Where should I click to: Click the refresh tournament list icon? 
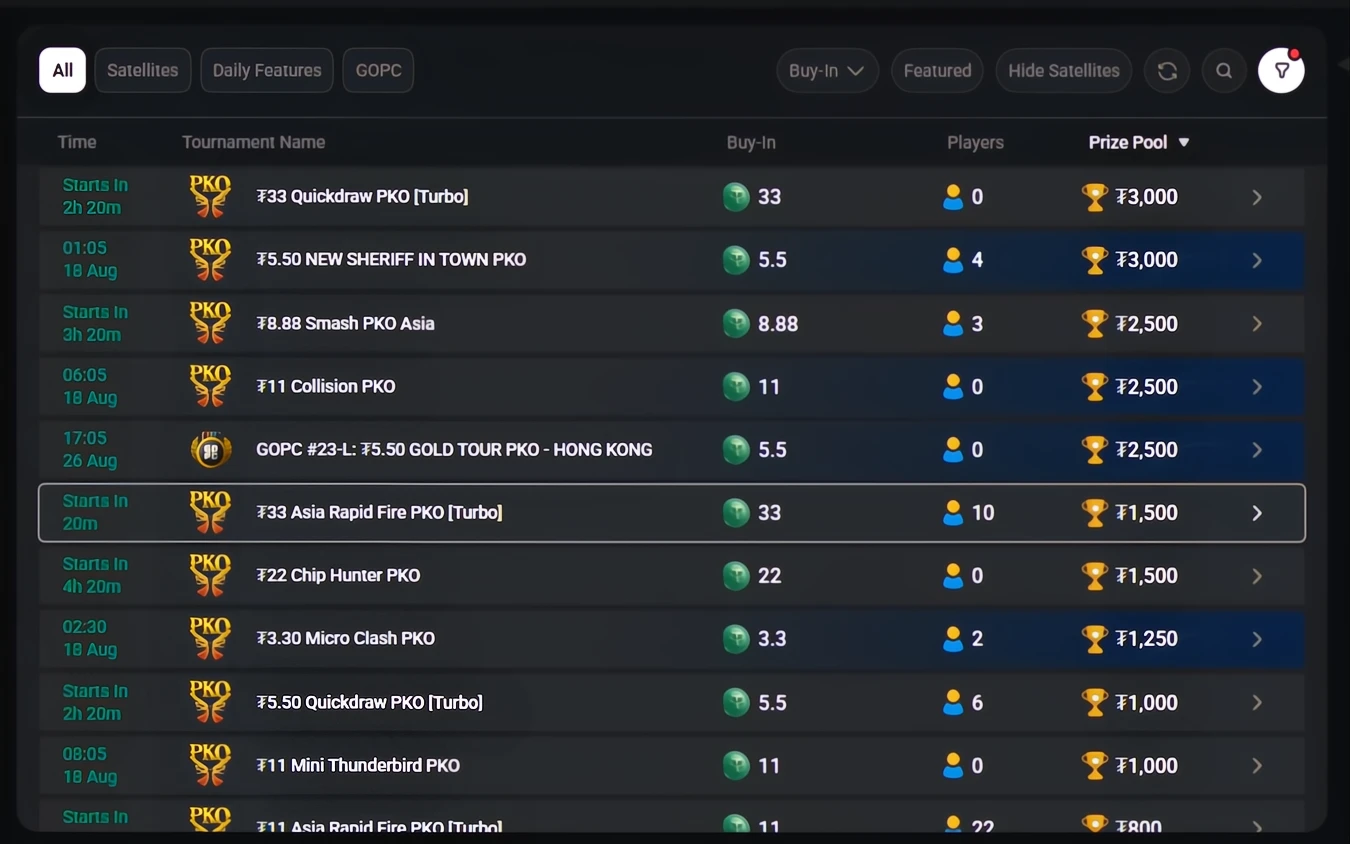(1167, 71)
